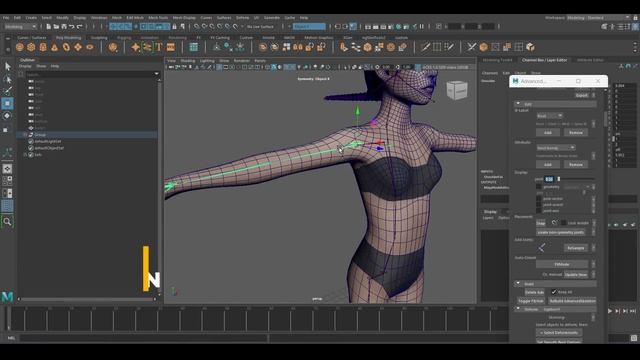Click the Outliner horizontal scrollbar

click(87, 299)
